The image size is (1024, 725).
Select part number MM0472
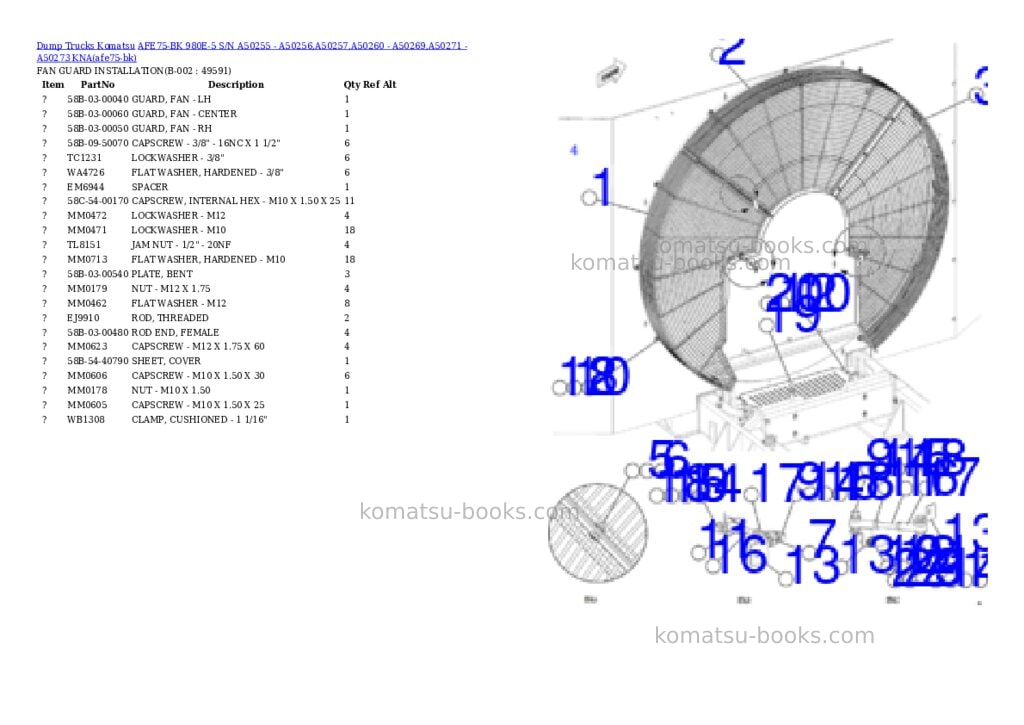click(87, 216)
